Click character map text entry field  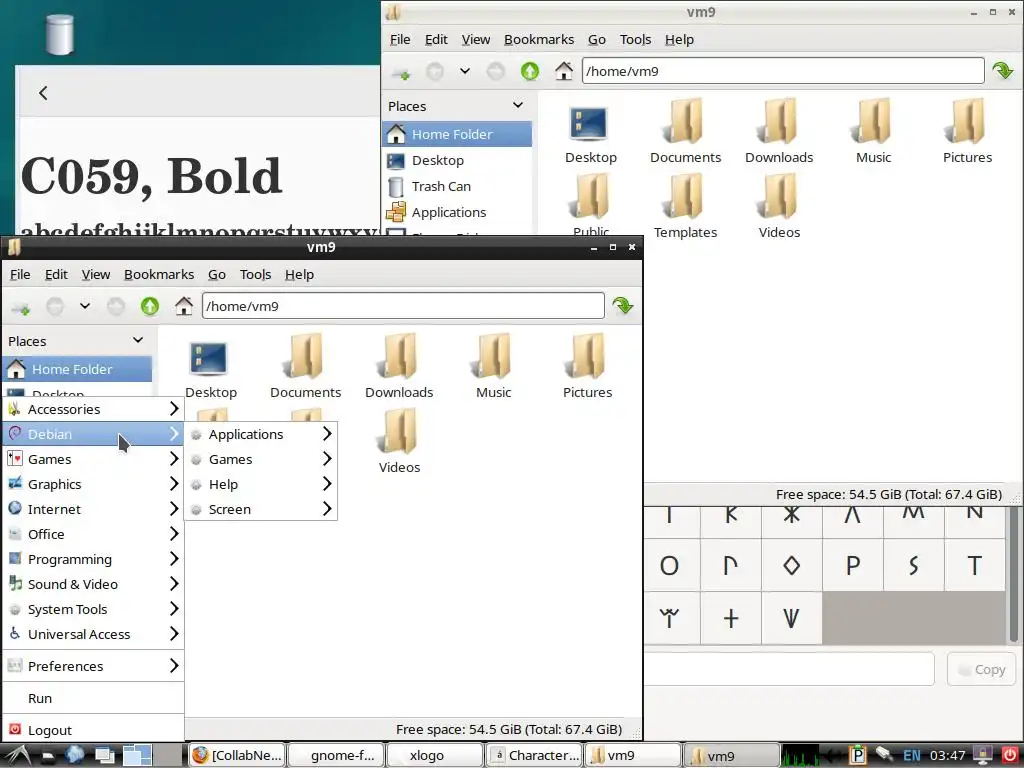(789, 669)
